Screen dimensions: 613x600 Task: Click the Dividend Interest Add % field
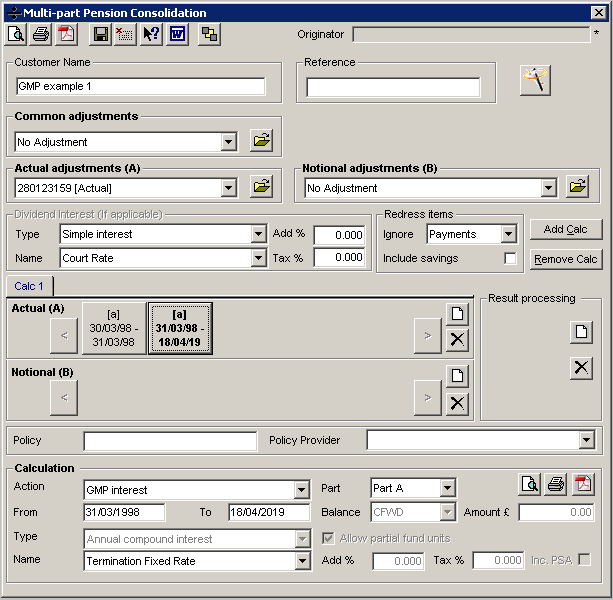pos(339,235)
